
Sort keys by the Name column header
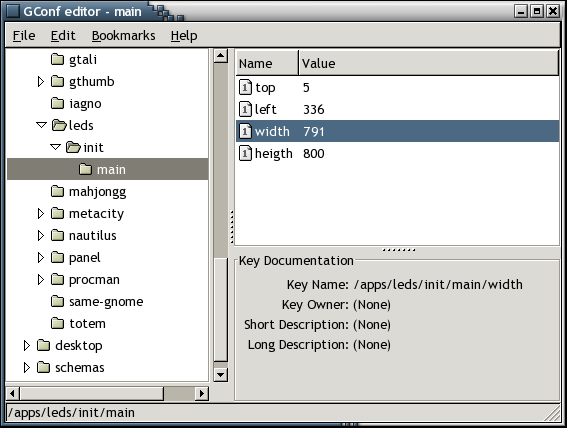click(267, 63)
